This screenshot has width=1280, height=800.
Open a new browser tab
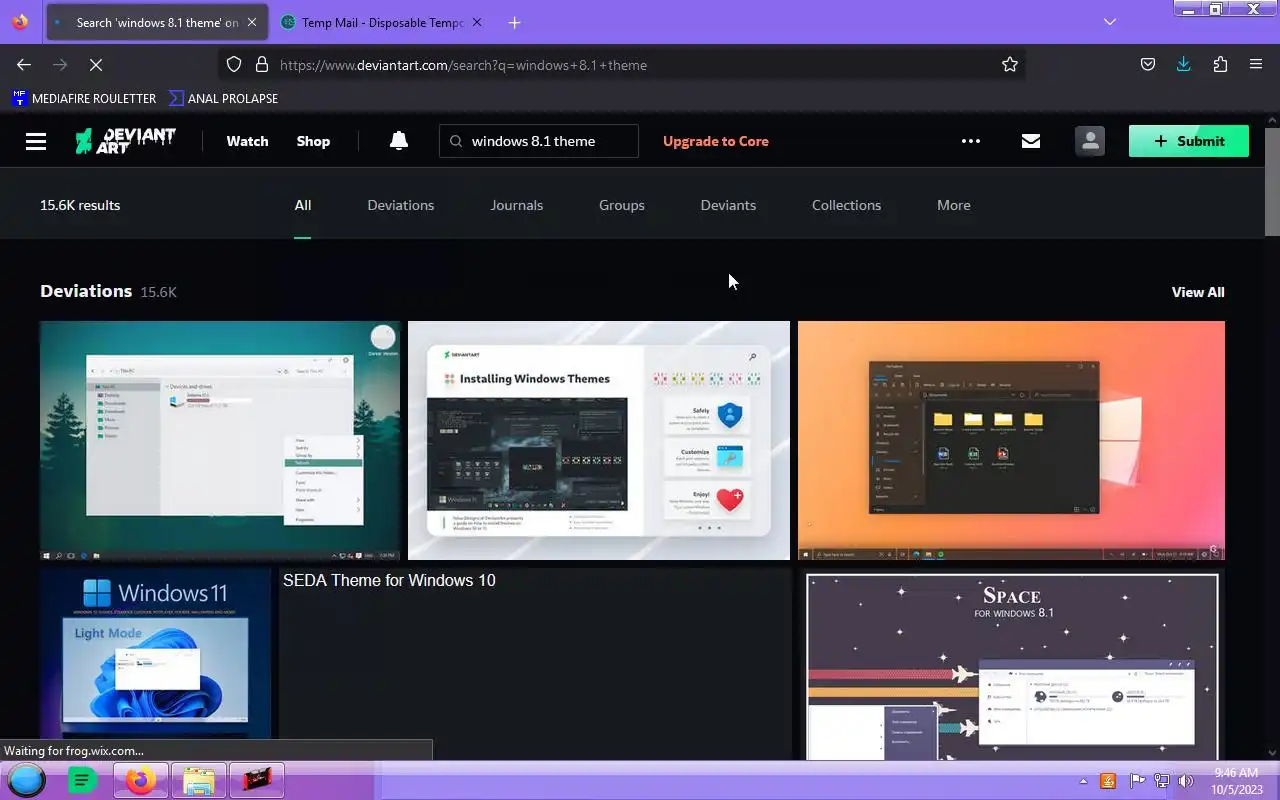click(x=514, y=22)
